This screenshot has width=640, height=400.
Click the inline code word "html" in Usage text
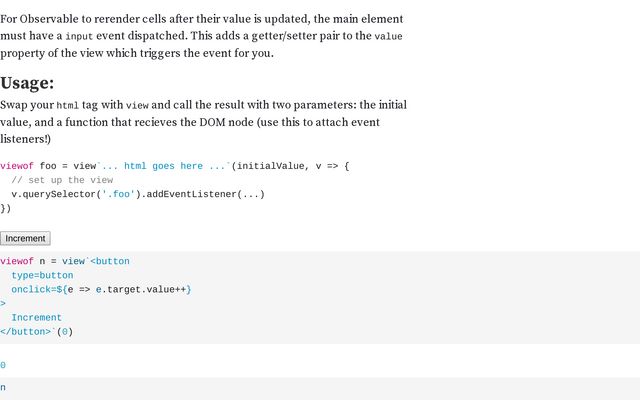click(x=67, y=105)
